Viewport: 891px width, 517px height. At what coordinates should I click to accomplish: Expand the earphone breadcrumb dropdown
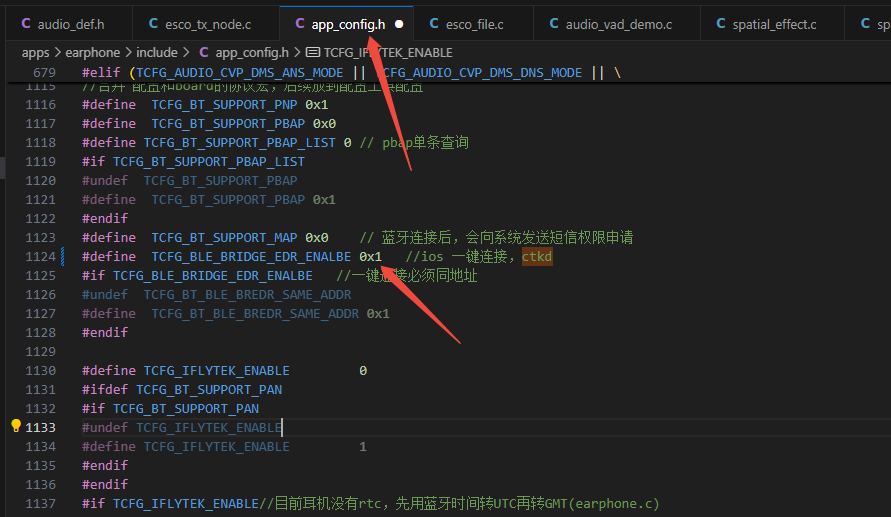pyautogui.click(x=93, y=53)
